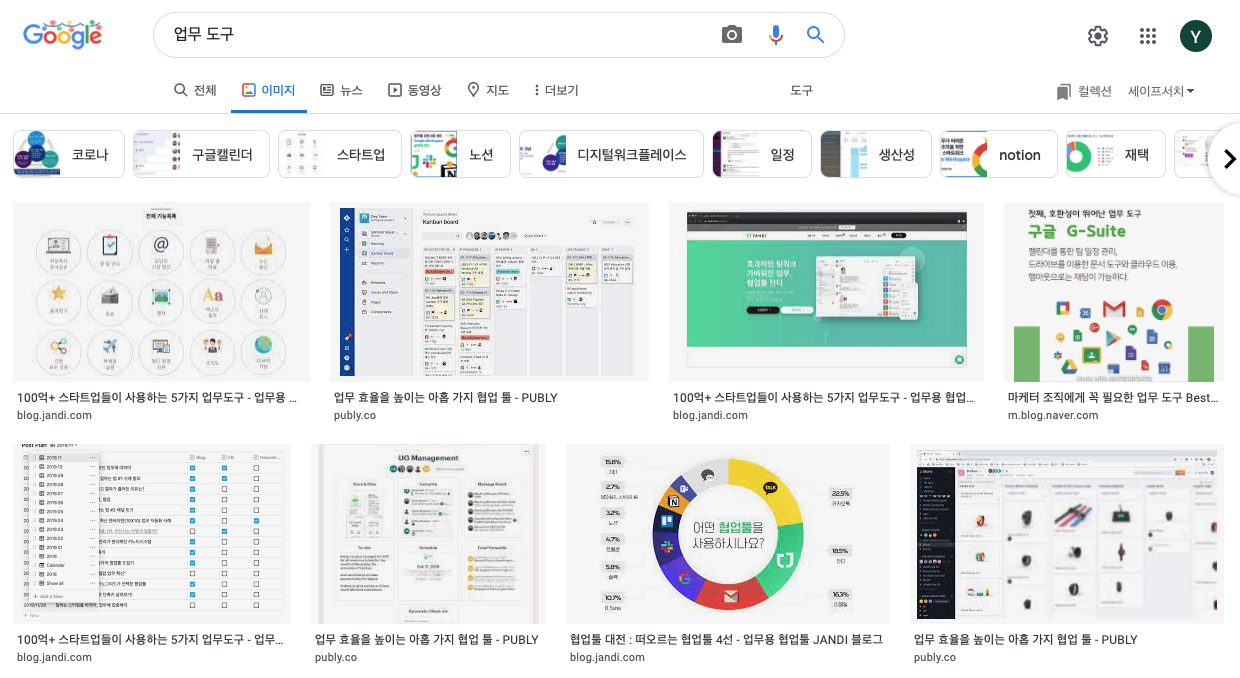This screenshot has height=678, width=1240.
Task: Switch to the 뉴스 tab
Action: (x=341, y=90)
